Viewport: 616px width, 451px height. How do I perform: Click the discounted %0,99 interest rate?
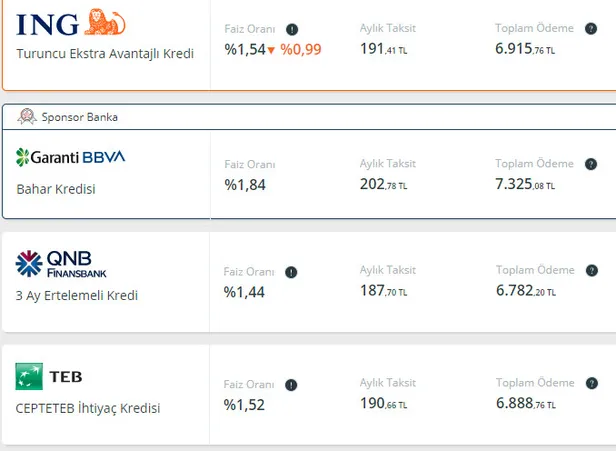coord(301,48)
